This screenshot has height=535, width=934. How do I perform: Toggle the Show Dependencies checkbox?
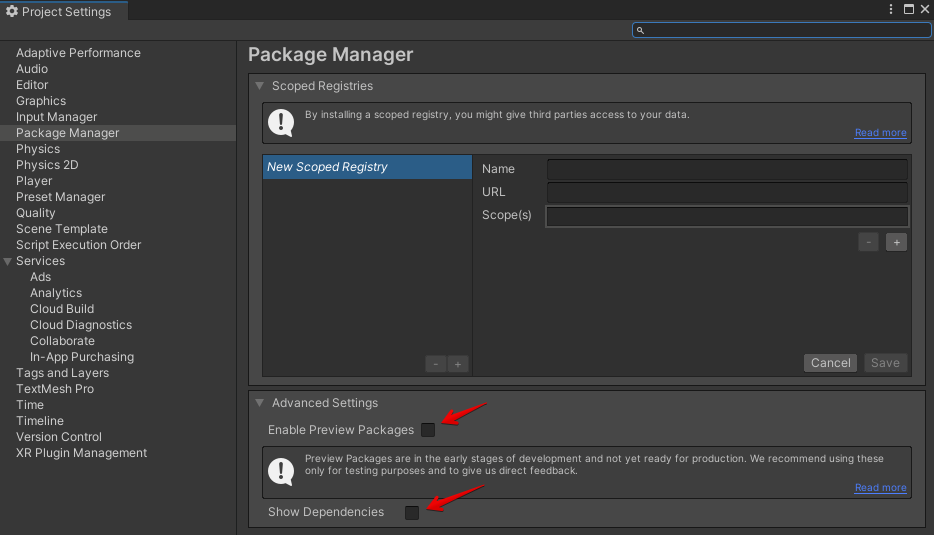click(x=412, y=512)
